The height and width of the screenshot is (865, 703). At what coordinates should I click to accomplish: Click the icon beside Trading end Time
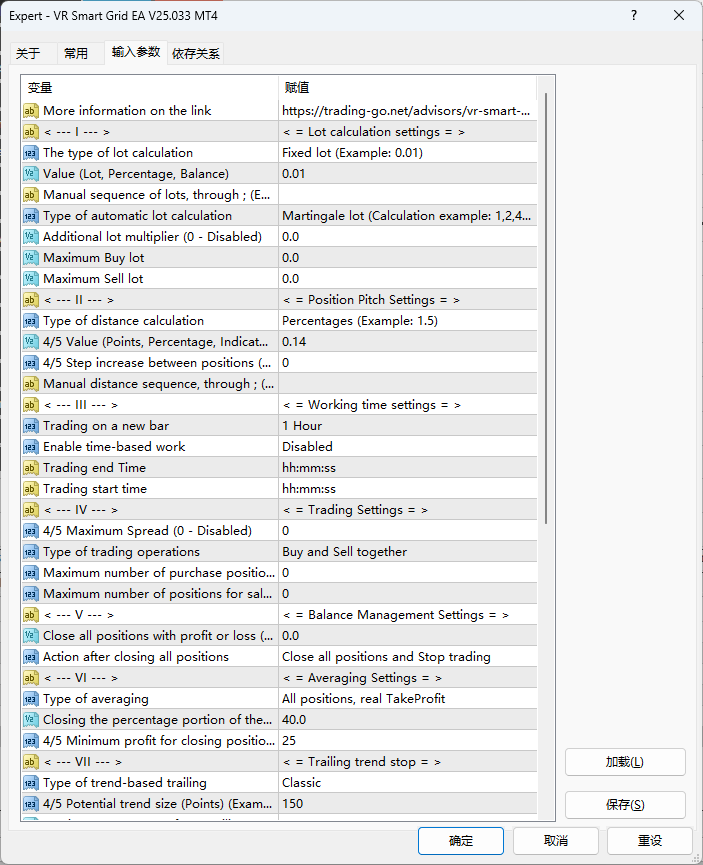coord(31,468)
